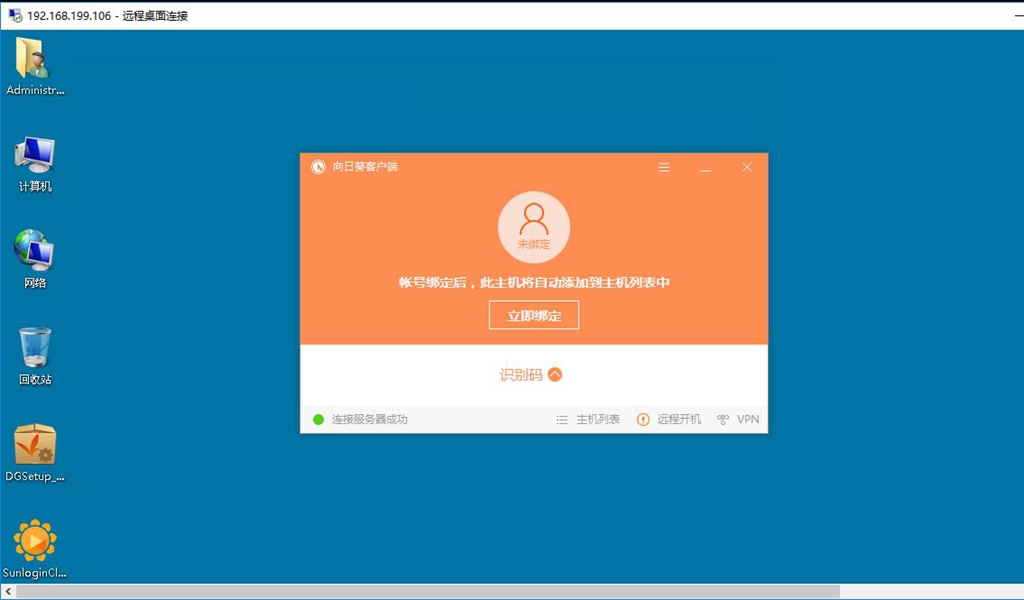Click the 立即绑定 bind account button
This screenshot has height=600, width=1024.
pyautogui.click(x=533, y=314)
